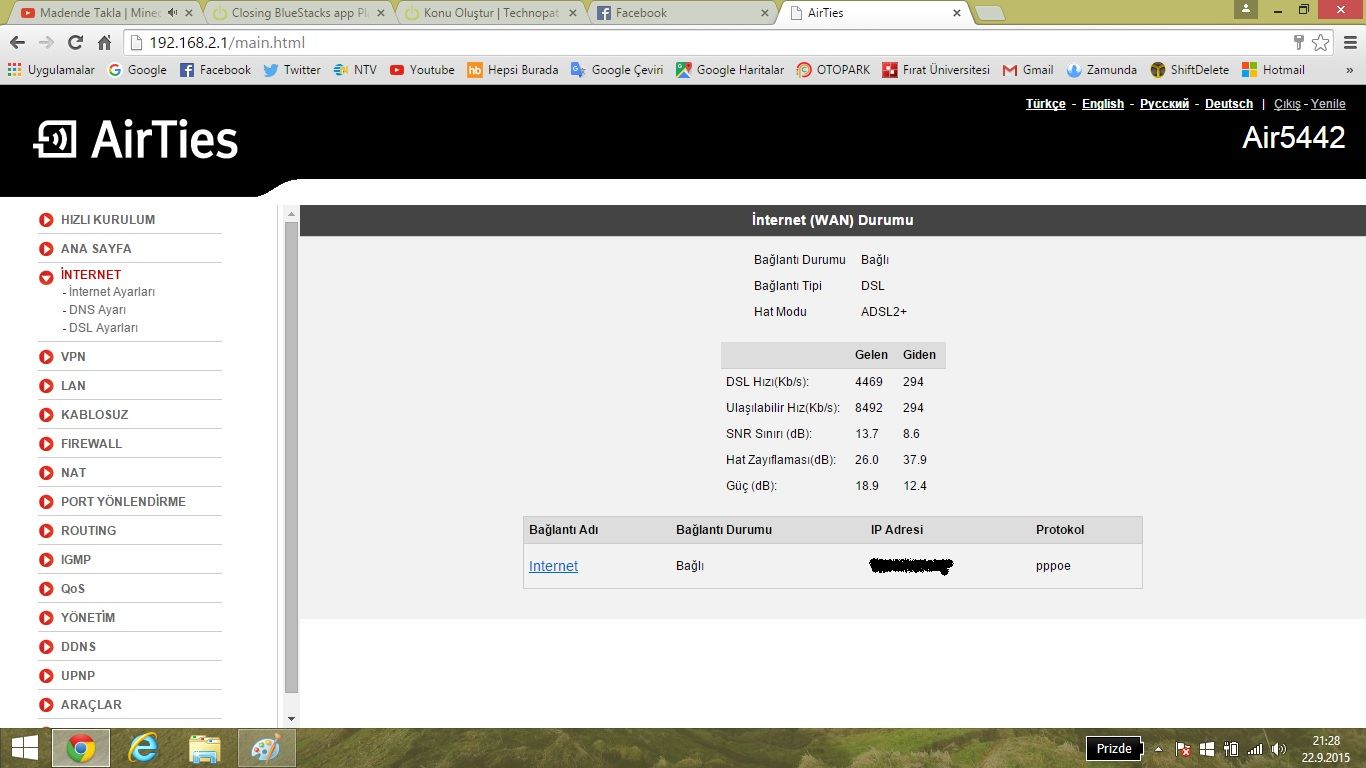1366x768 pixels.
Task: Open the ROUTING menu
Action: tap(88, 531)
